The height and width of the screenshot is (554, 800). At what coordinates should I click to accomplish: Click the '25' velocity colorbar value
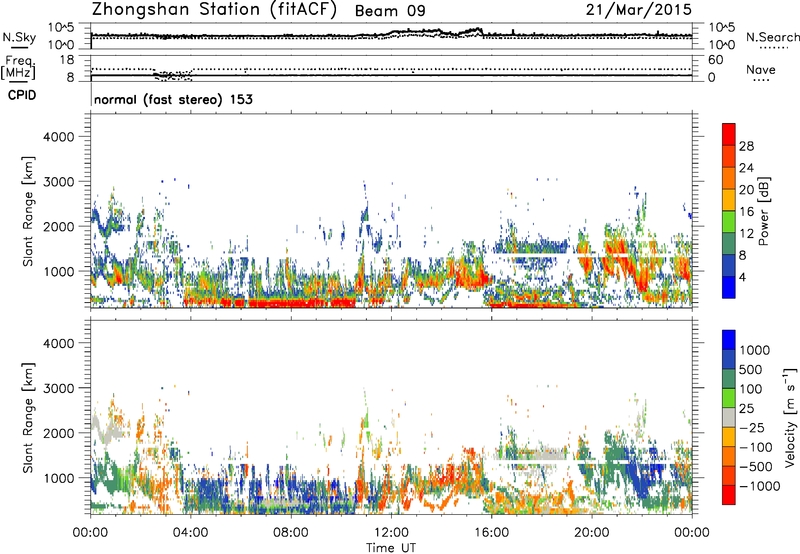(x=746, y=409)
